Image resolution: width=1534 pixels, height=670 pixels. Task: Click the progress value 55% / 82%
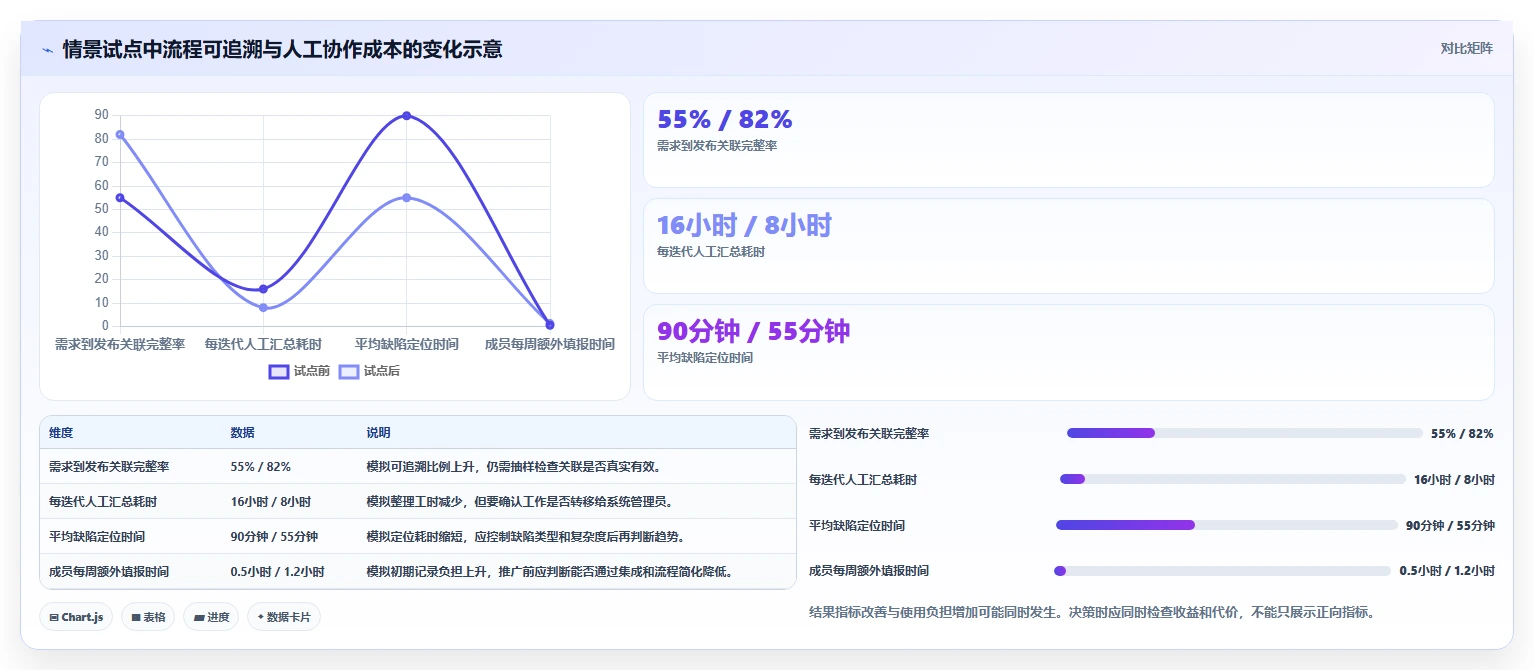(1462, 434)
